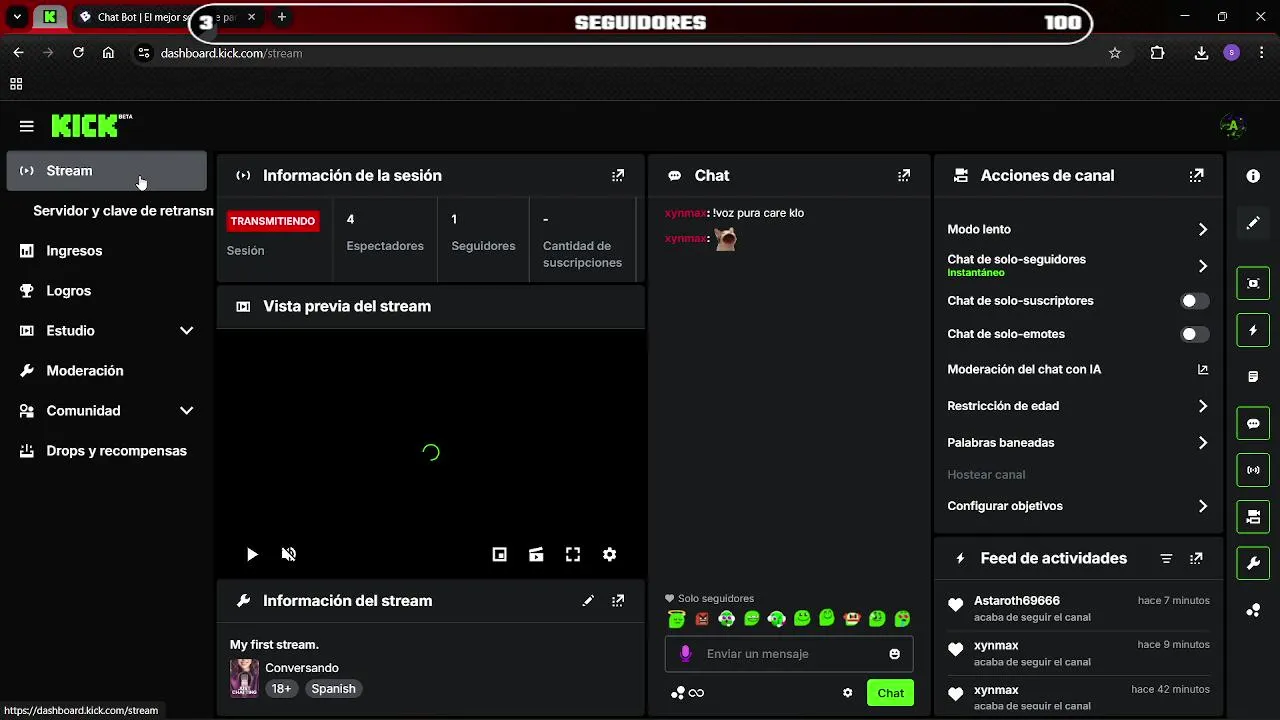Viewport: 1280px width, 720px height.
Task: Toggle the stream preview widget icon in sidebar
Action: click(x=1253, y=283)
